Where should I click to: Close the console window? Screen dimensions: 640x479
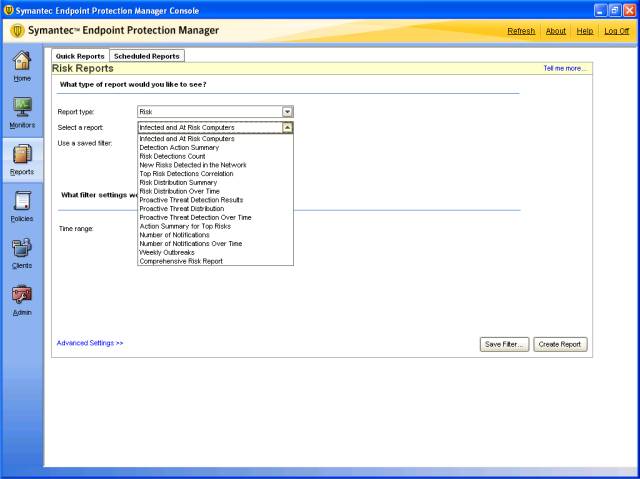(x=630, y=10)
